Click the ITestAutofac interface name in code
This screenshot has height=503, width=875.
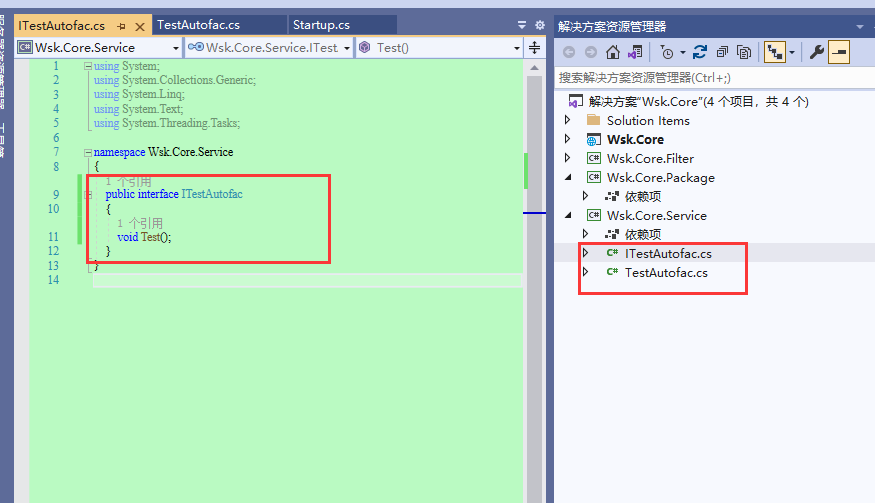pos(212,194)
